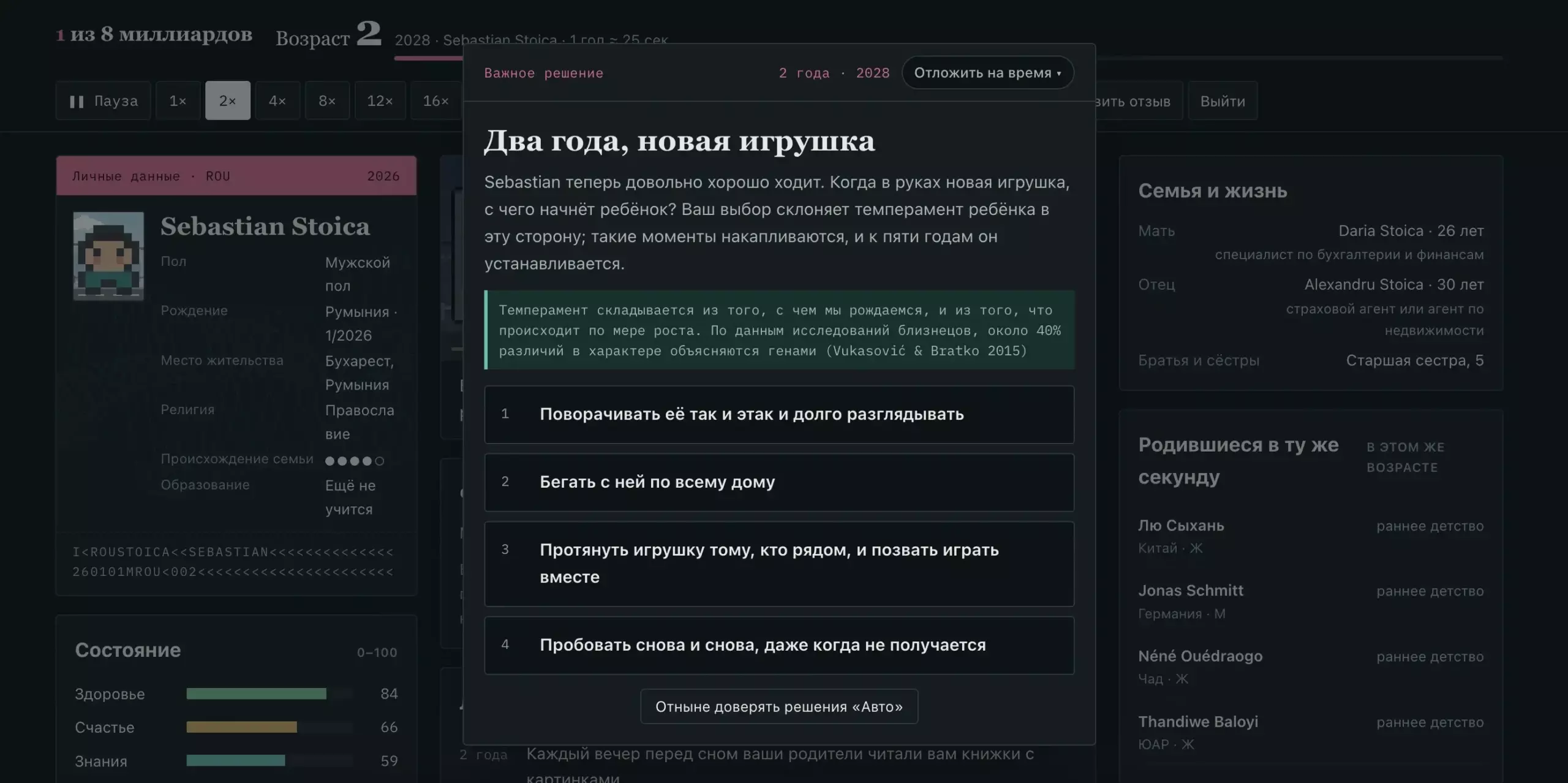Choose option 2: Бегать с ней по всему дому

coord(779,482)
